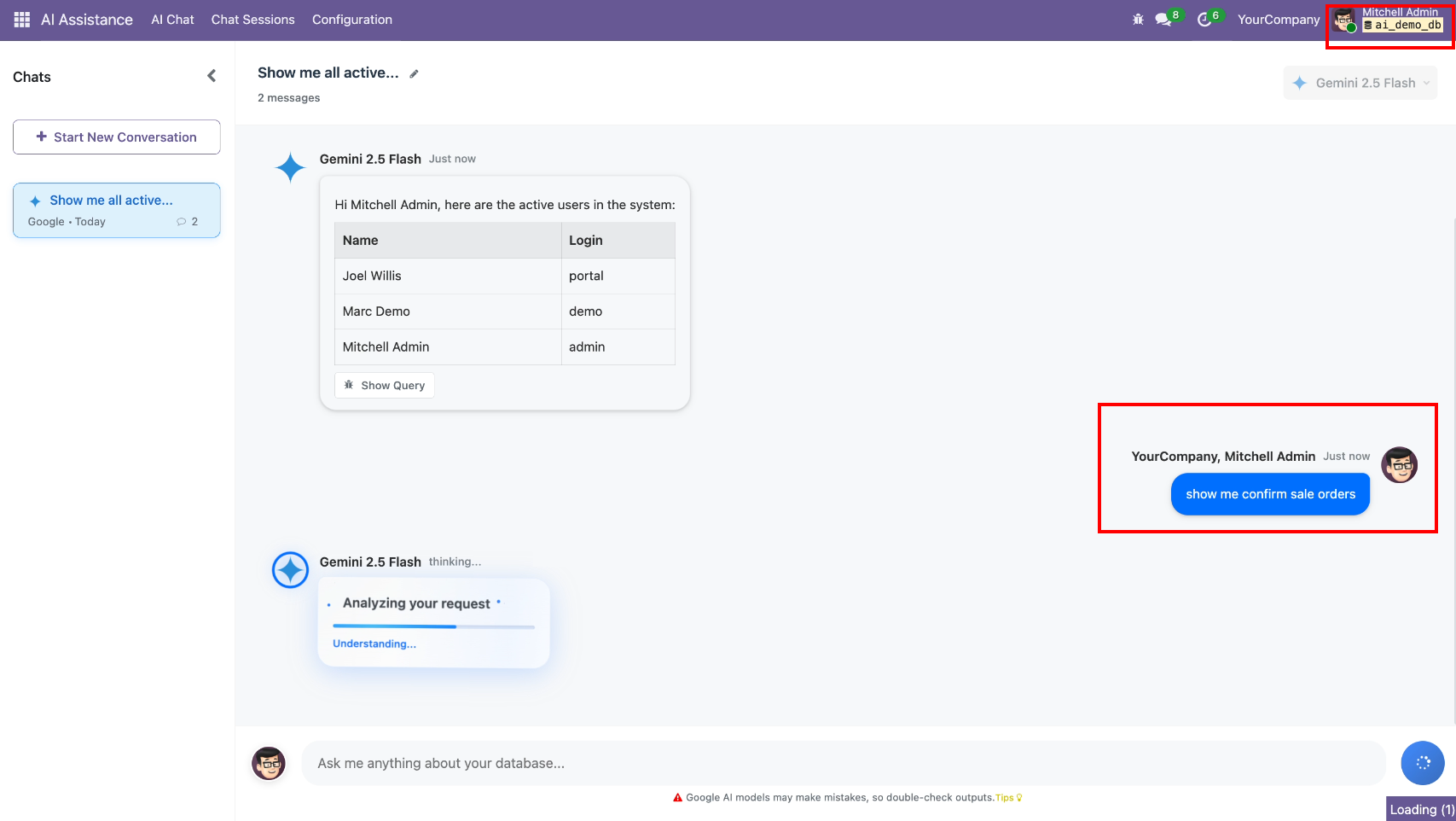Viewport: 1456px width, 821px height.
Task: Open the Configuration menu
Action: pyautogui.click(x=351, y=20)
